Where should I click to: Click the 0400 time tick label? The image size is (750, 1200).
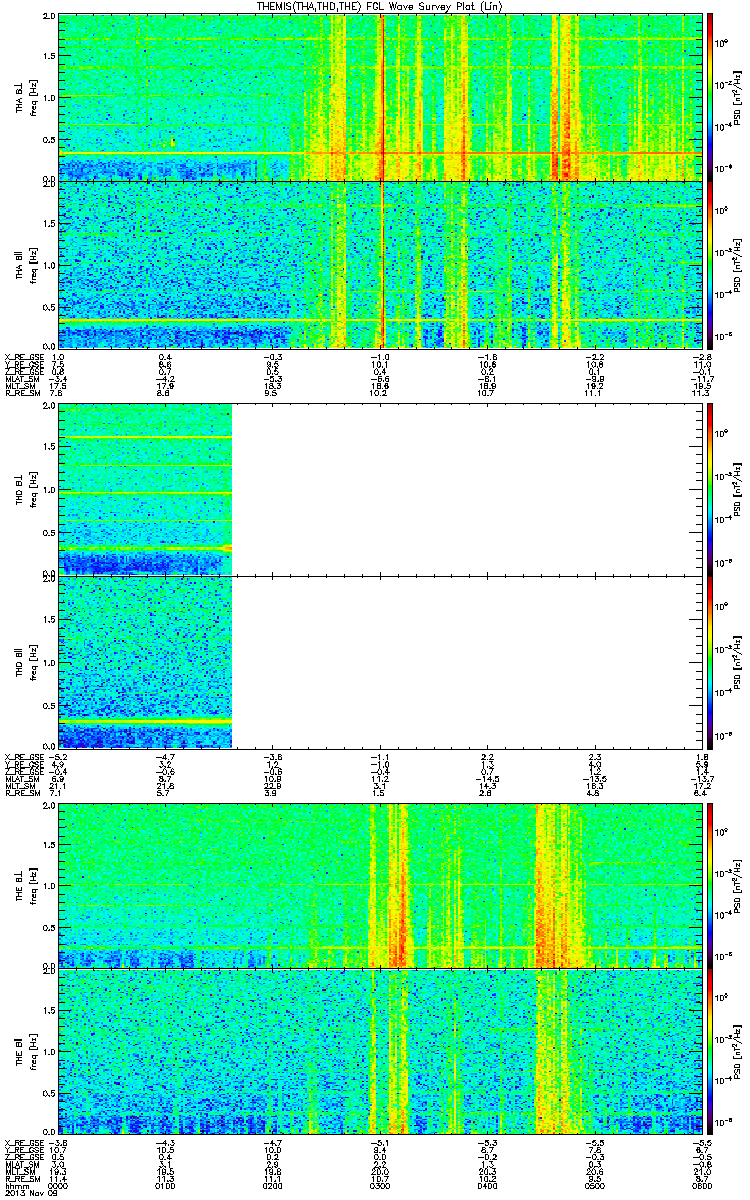[487, 1184]
